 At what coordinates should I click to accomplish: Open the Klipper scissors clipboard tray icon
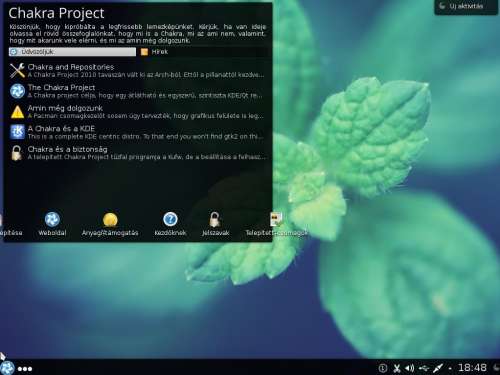[397, 368]
